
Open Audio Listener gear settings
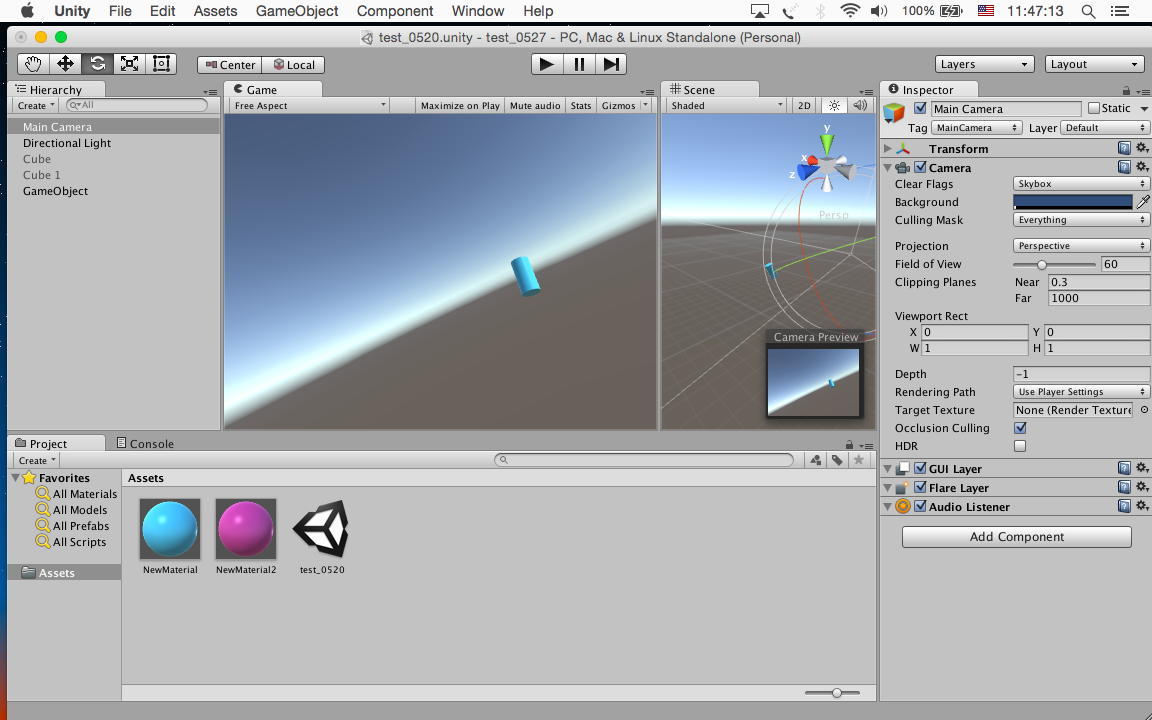point(1142,506)
